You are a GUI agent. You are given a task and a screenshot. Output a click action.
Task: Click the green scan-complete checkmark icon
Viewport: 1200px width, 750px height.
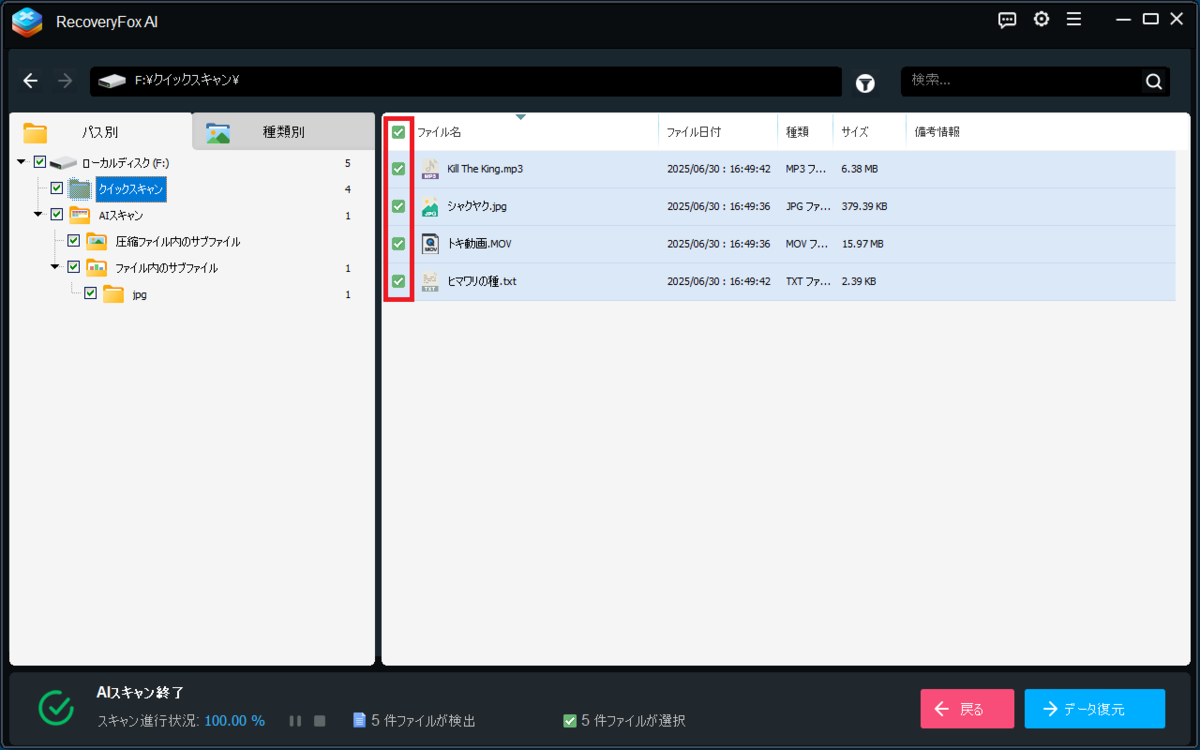point(56,707)
